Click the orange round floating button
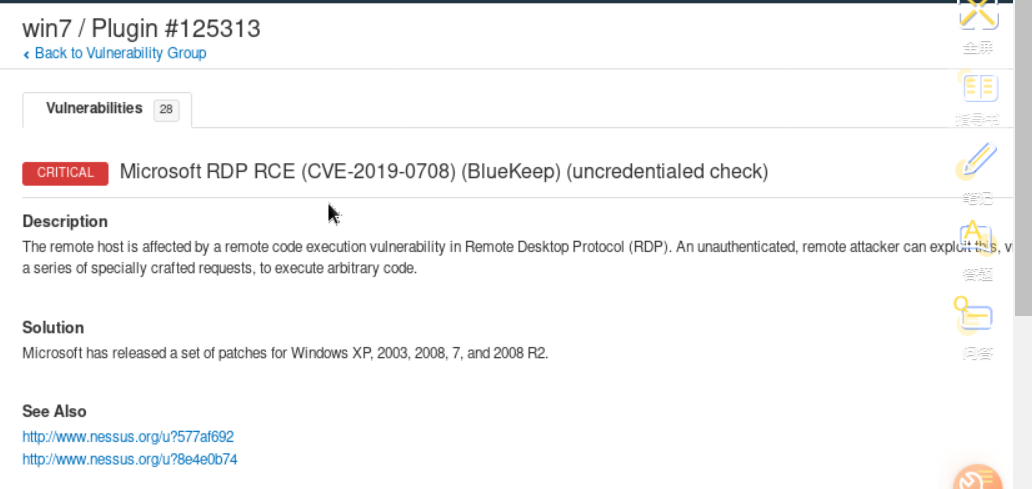Image resolution: width=1032 pixels, height=489 pixels. (x=978, y=478)
